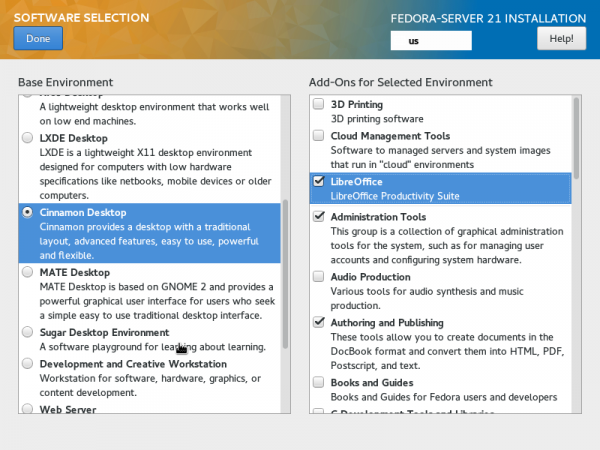Click the 'Web Server' title text
This screenshot has height=450, width=600.
point(68,409)
